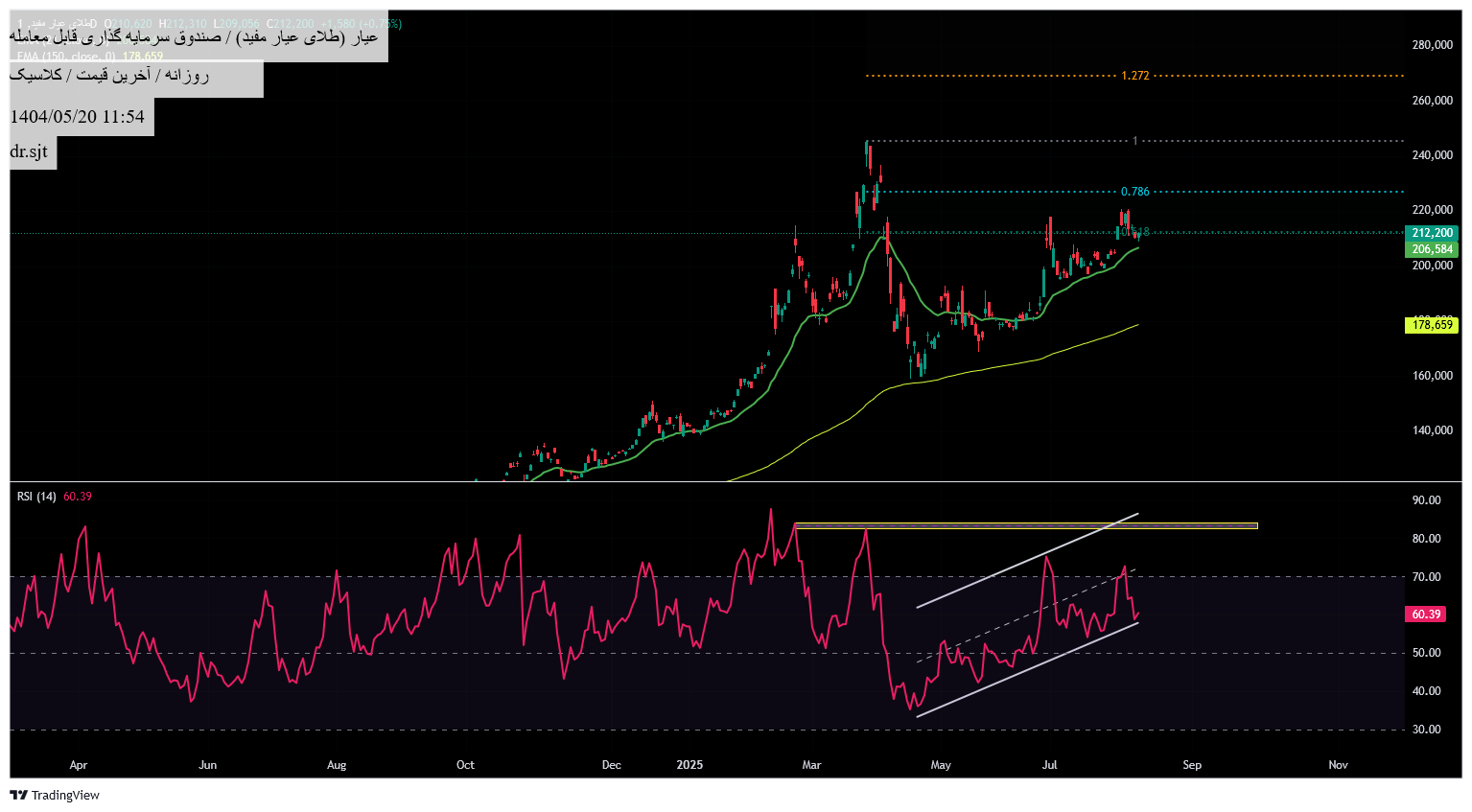Click the pink 60.39 RSI axis label
The height and width of the screenshot is (812, 1472).
click(x=1426, y=615)
